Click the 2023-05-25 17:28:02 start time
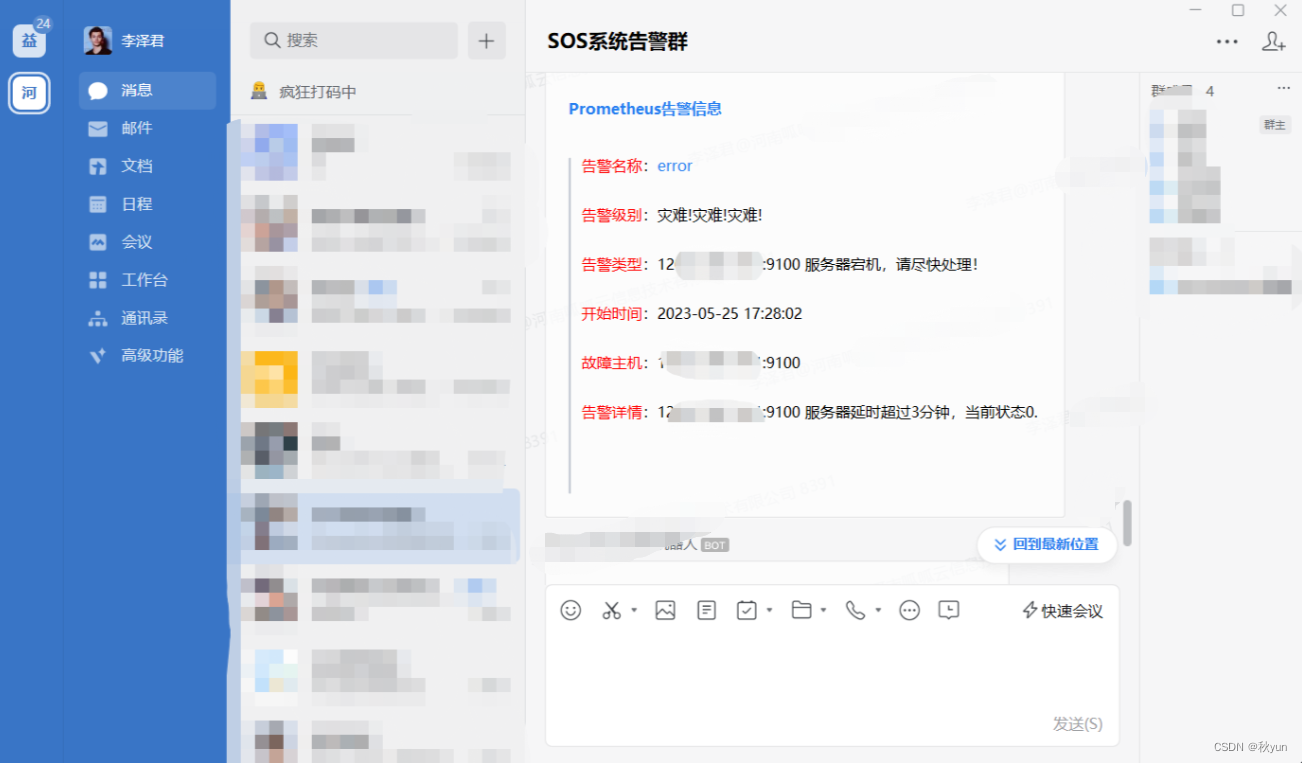The image size is (1302, 763). 730,313
